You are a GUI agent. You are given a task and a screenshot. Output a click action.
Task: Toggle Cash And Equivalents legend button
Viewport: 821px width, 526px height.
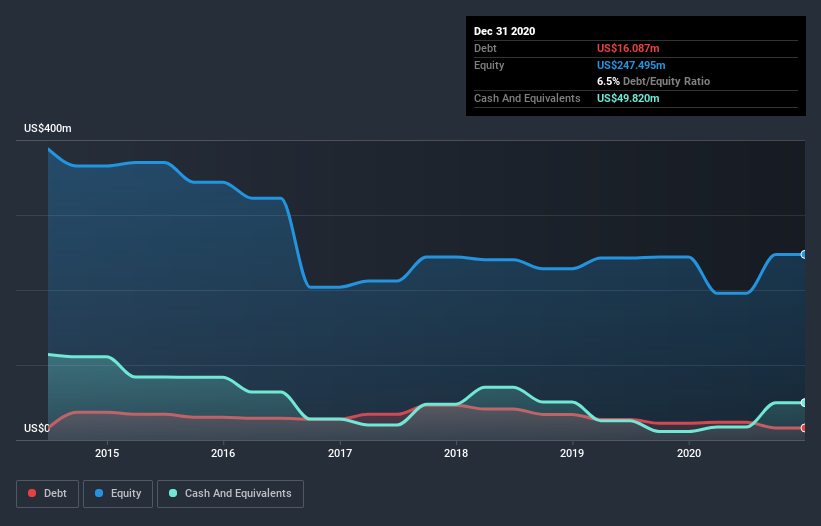(x=230, y=494)
